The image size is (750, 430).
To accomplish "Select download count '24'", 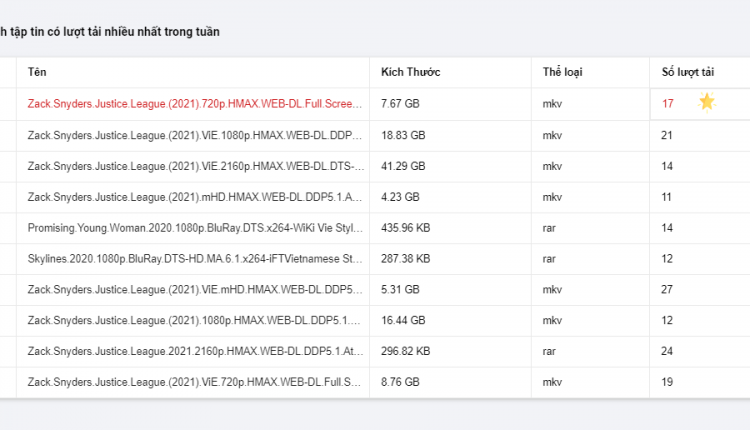I will tap(667, 351).
